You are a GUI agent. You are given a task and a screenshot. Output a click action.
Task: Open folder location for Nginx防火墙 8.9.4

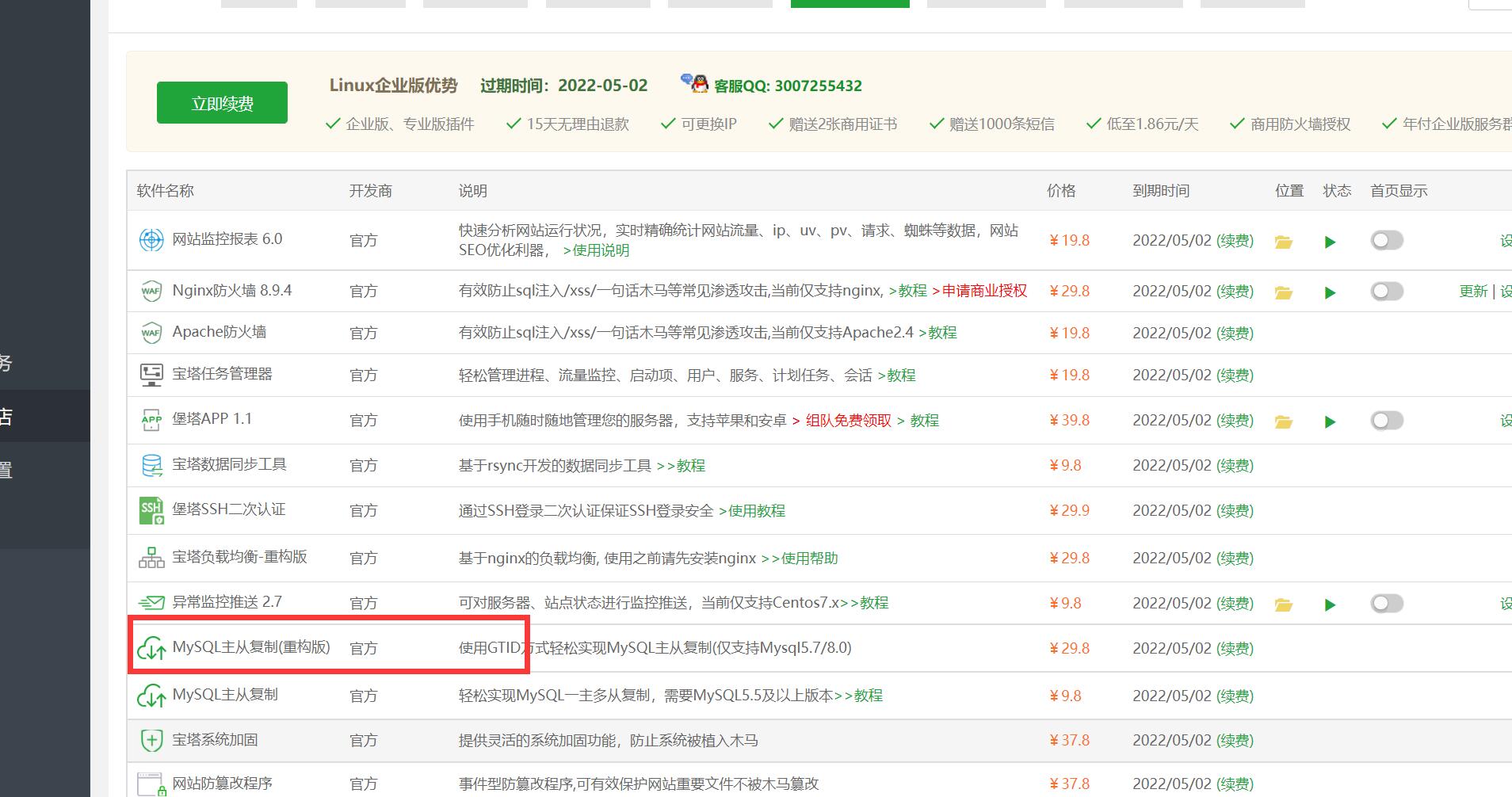coord(1284,292)
